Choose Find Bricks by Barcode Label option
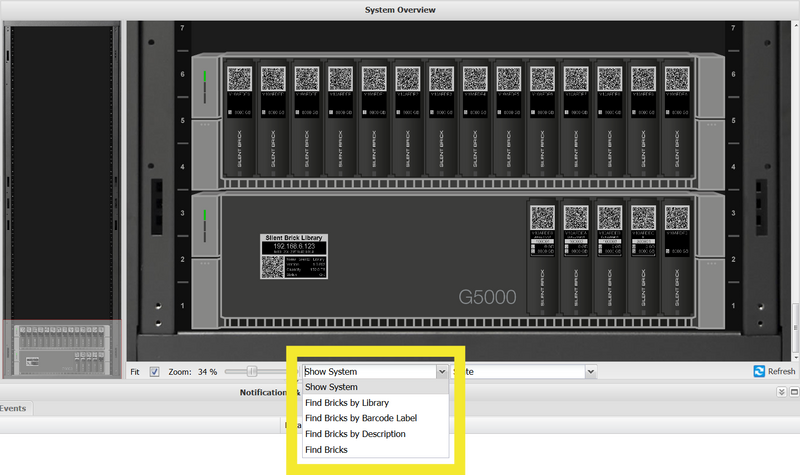800x475 pixels. tap(360, 418)
